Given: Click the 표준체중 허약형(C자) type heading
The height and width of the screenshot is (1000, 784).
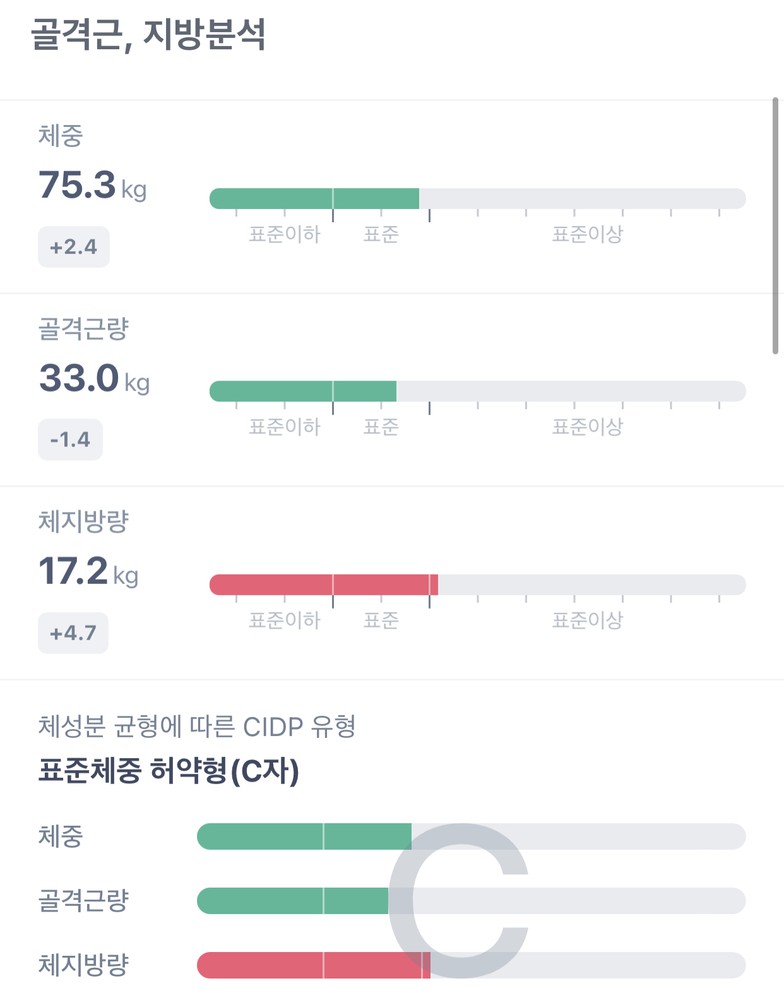Looking at the screenshot, I should (x=168, y=771).
